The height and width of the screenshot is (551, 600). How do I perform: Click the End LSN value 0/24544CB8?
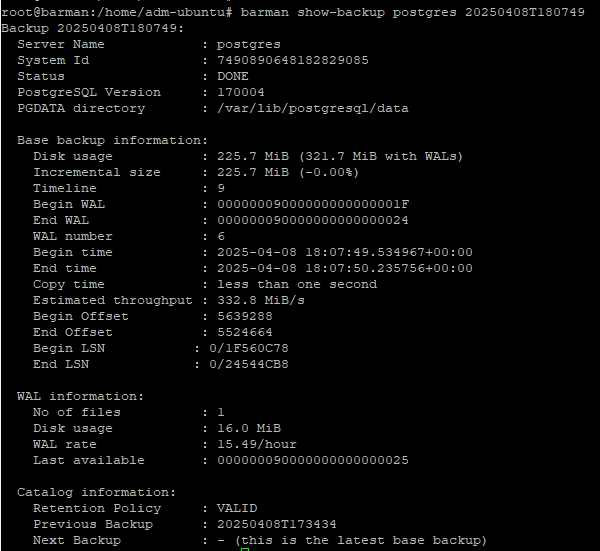coord(249,364)
